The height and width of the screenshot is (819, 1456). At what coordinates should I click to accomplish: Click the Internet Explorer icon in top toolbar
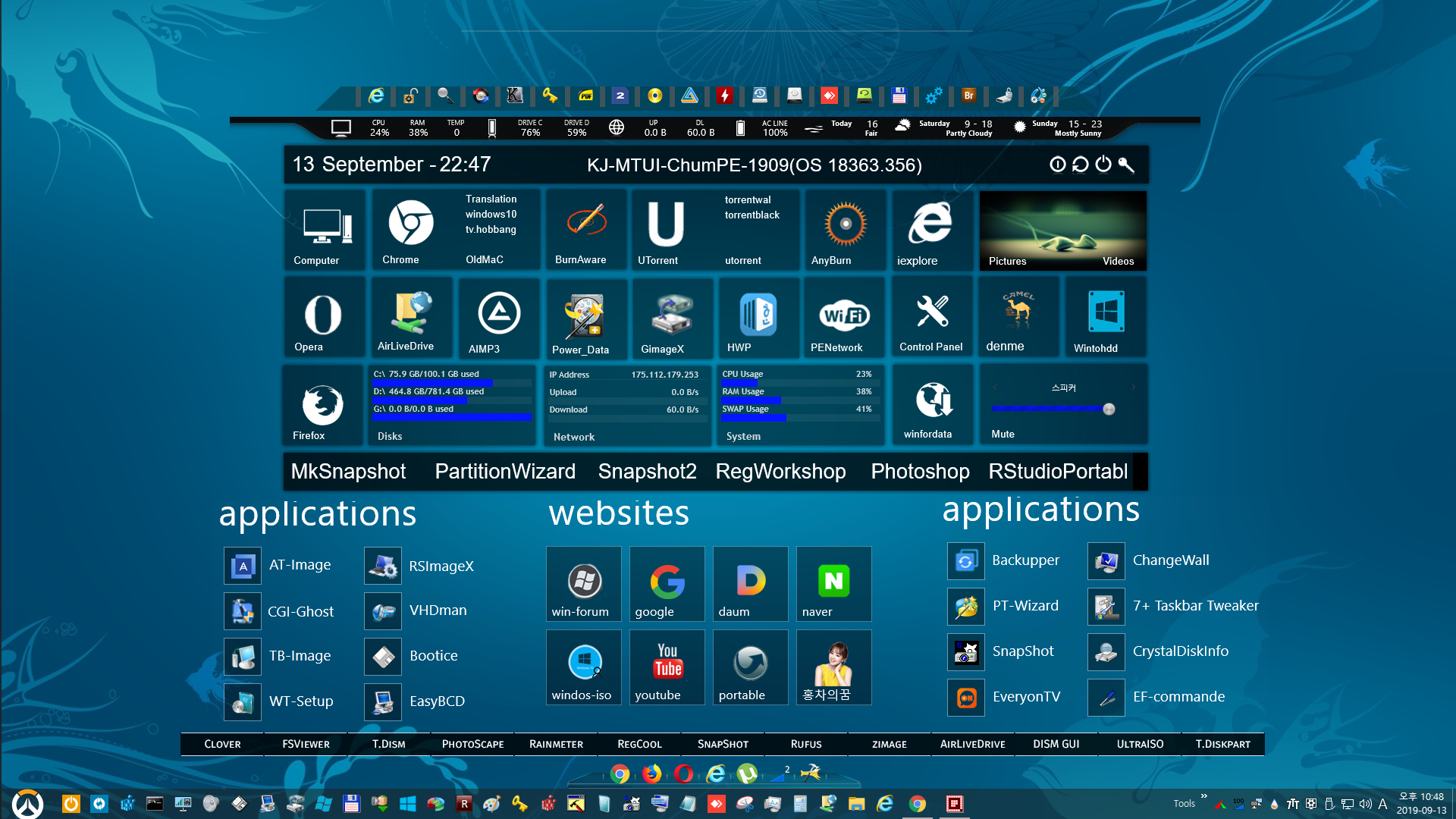(376, 96)
